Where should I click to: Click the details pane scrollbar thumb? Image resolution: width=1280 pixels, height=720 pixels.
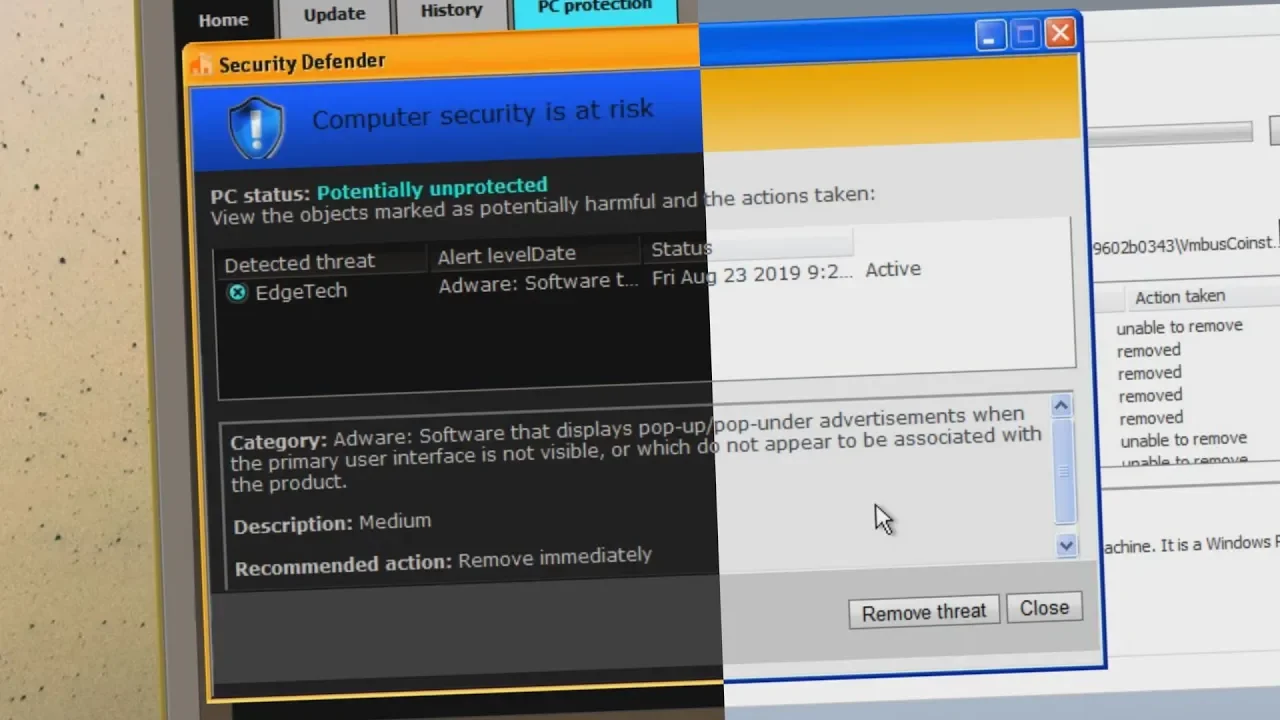(1063, 471)
